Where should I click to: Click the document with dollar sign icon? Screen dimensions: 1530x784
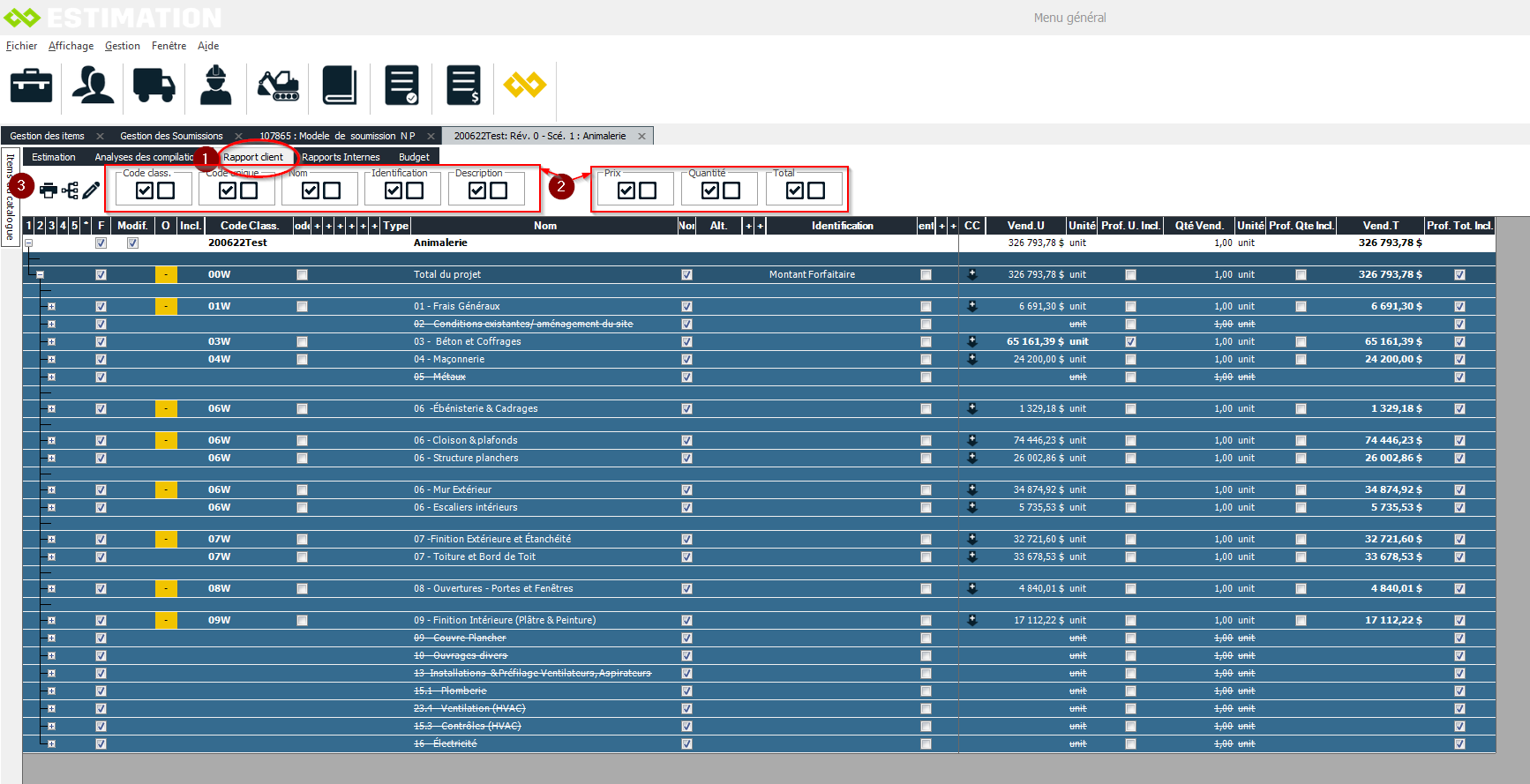tap(463, 86)
